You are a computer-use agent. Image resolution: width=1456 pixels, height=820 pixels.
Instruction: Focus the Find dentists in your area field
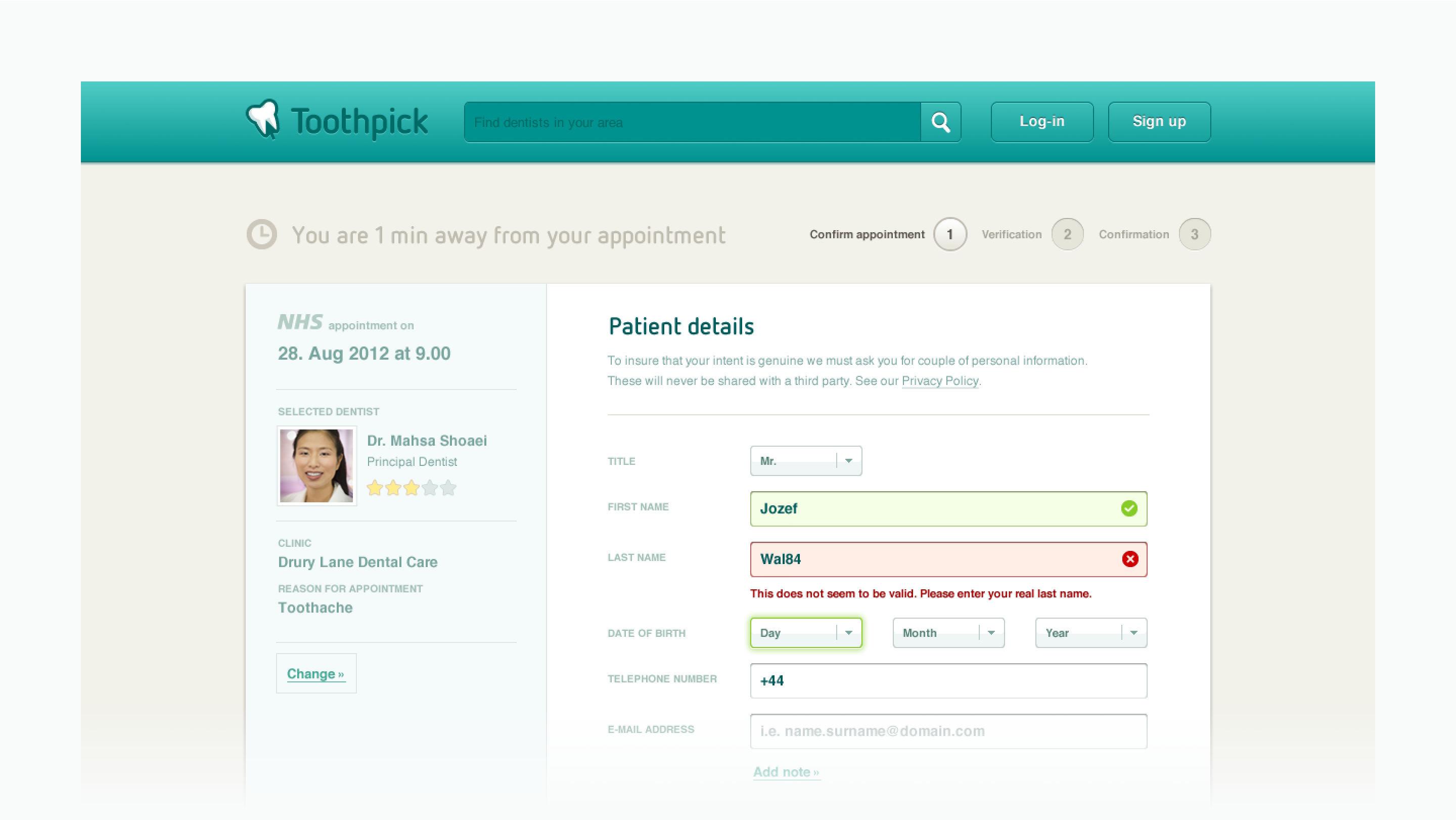[692, 122]
